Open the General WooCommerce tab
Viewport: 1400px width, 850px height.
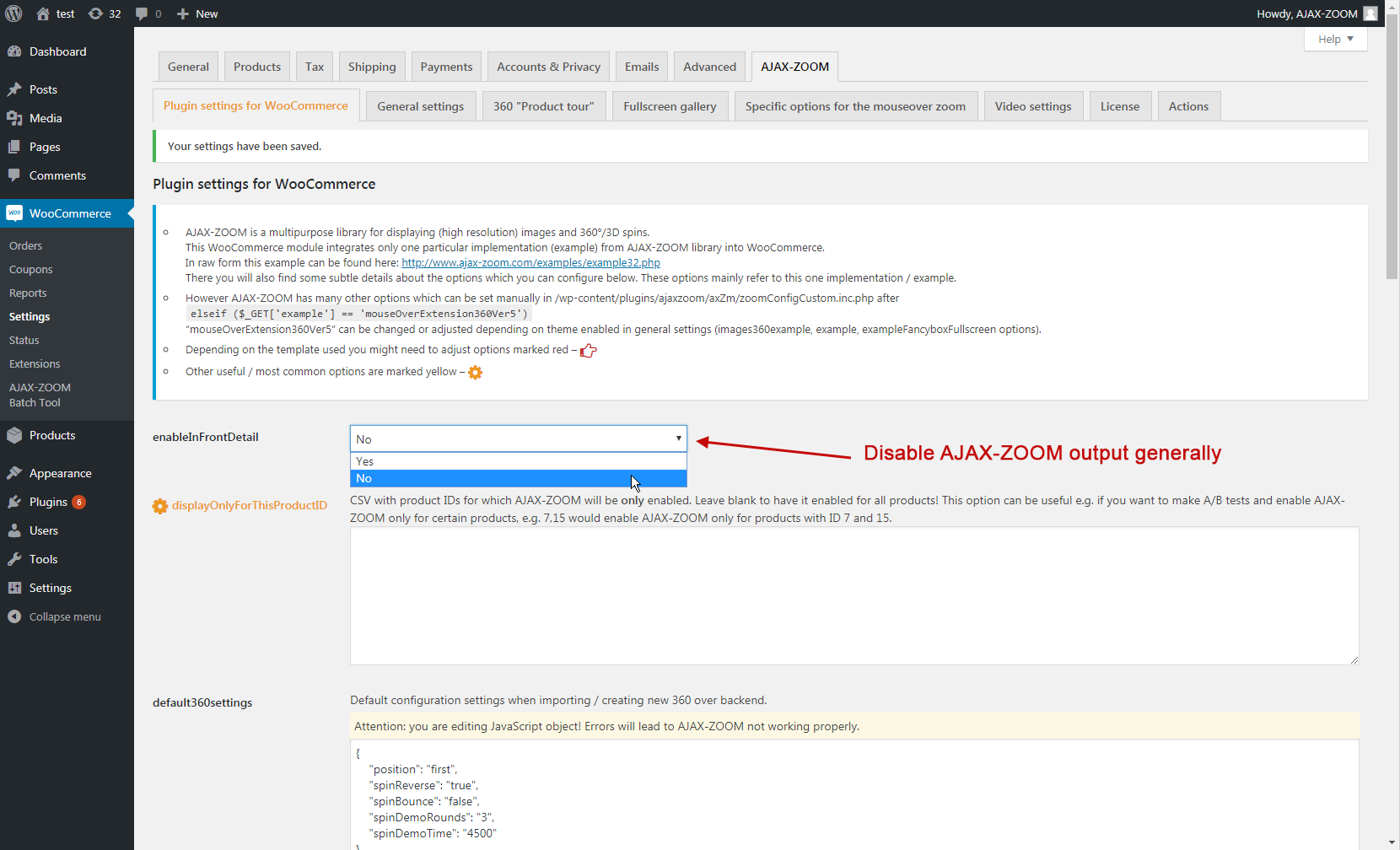coord(188,67)
